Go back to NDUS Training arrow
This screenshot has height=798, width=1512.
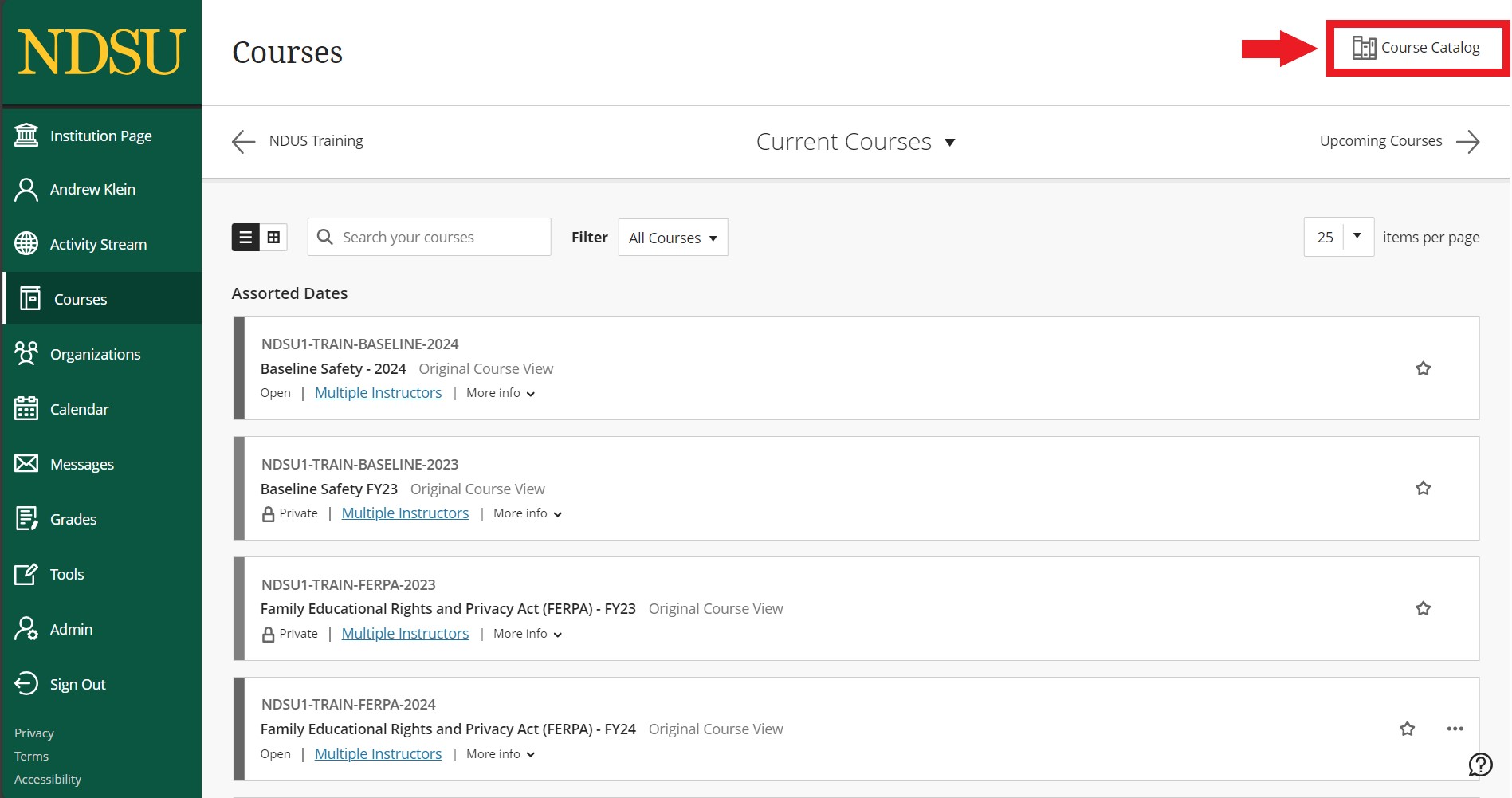point(244,141)
